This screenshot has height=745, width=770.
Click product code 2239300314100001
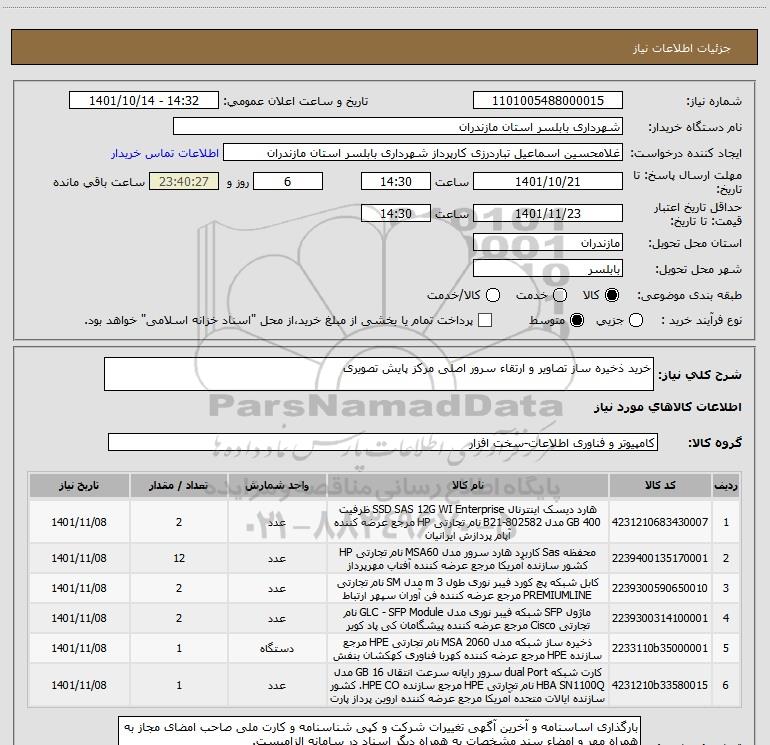click(660, 618)
